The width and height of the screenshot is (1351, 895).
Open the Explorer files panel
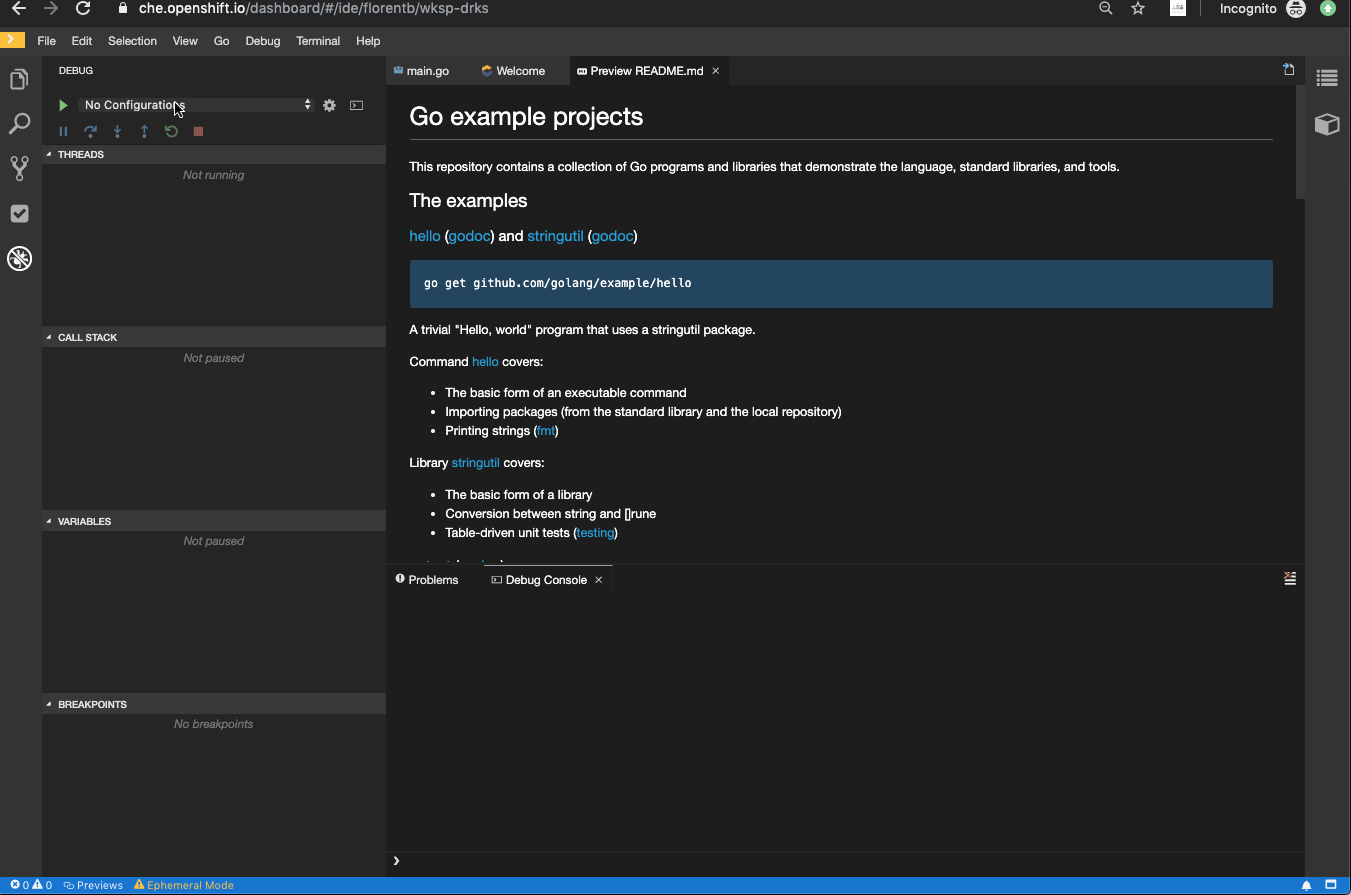[18, 78]
